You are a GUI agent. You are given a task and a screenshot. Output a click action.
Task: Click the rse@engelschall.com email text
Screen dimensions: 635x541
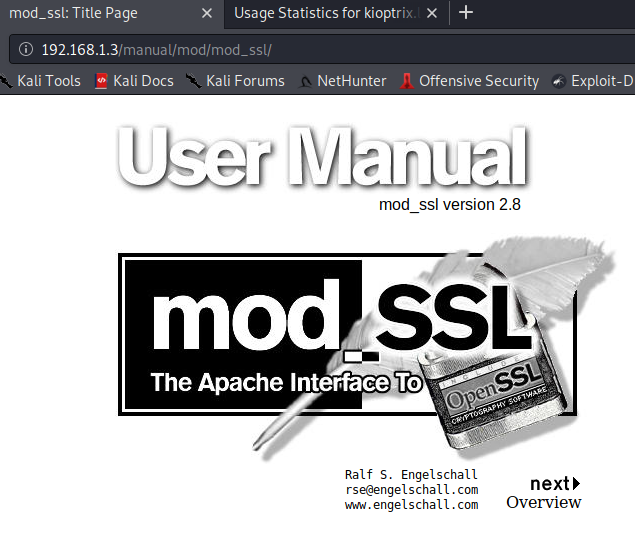click(x=411, y=490)
